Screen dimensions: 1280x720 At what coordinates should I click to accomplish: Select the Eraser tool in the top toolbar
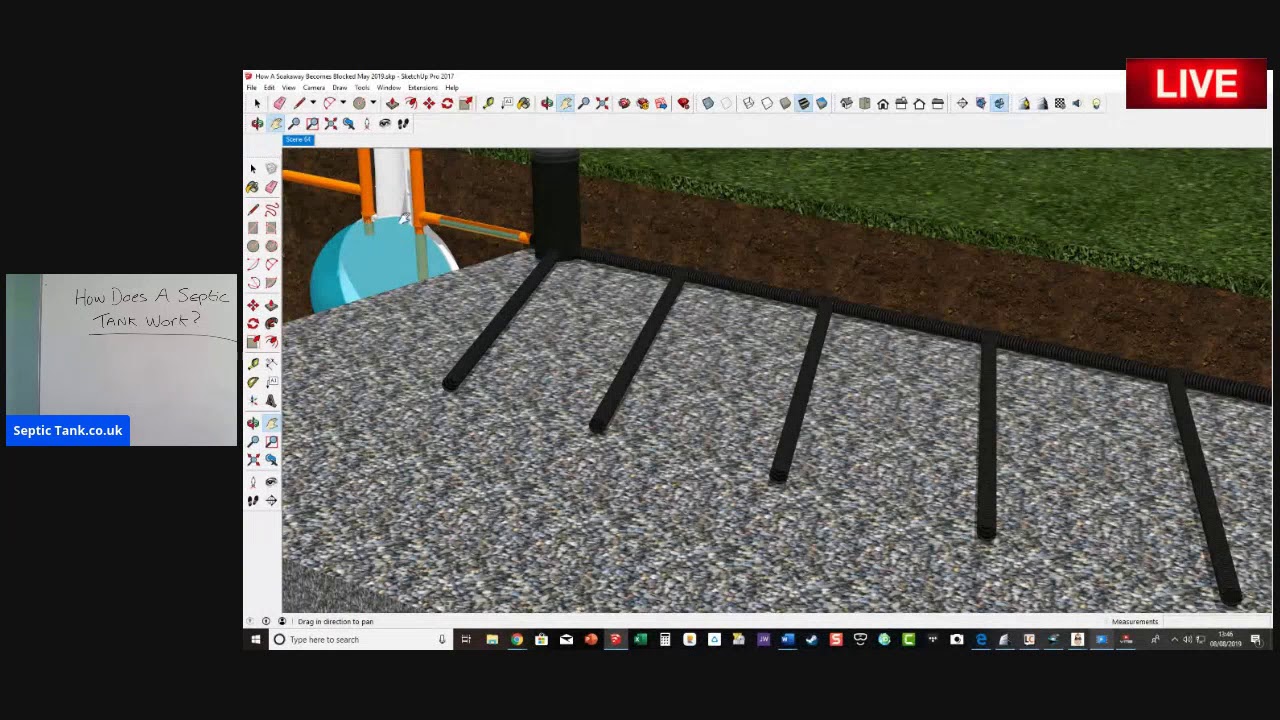(x=280, y=103)
